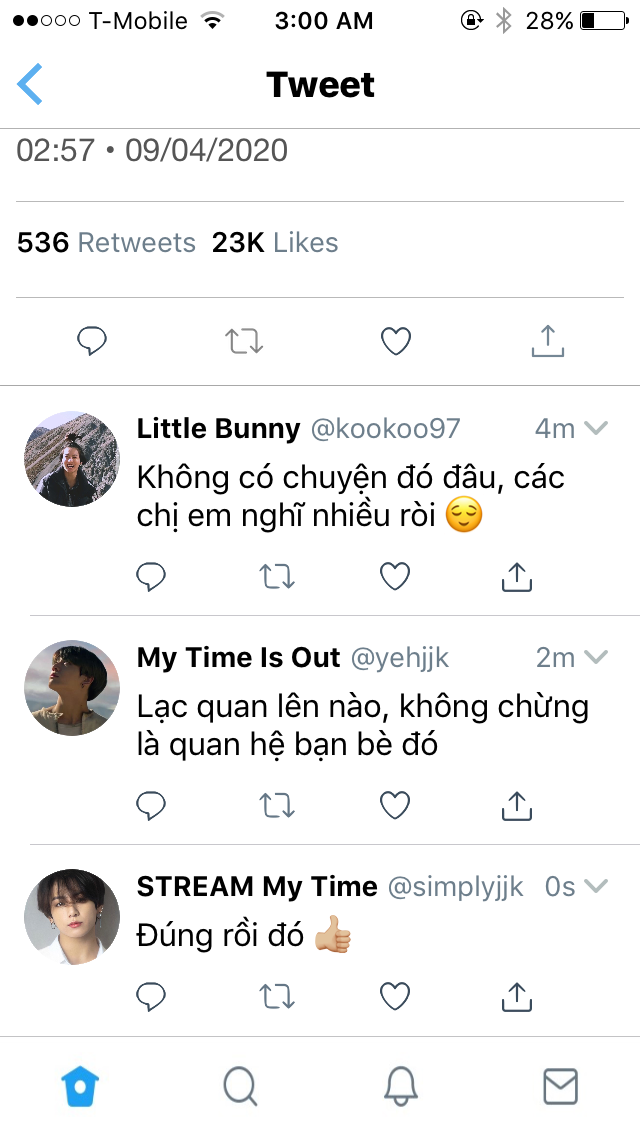Open dropdown chevron on @simplyjjk reply
This screenshot has width=640, height=1136.
[x=596, y=886]
